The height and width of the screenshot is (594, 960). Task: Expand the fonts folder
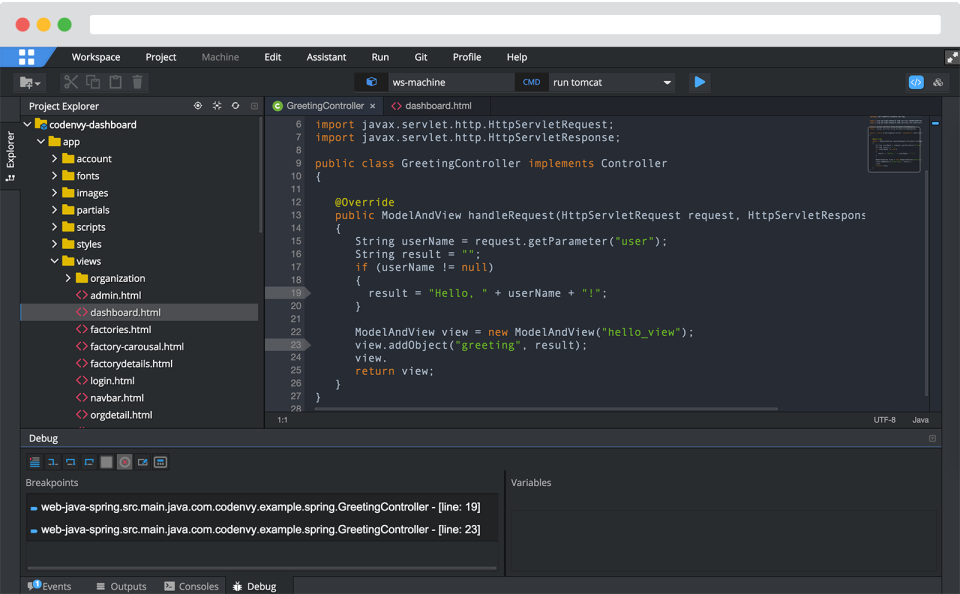pos(54,176)
